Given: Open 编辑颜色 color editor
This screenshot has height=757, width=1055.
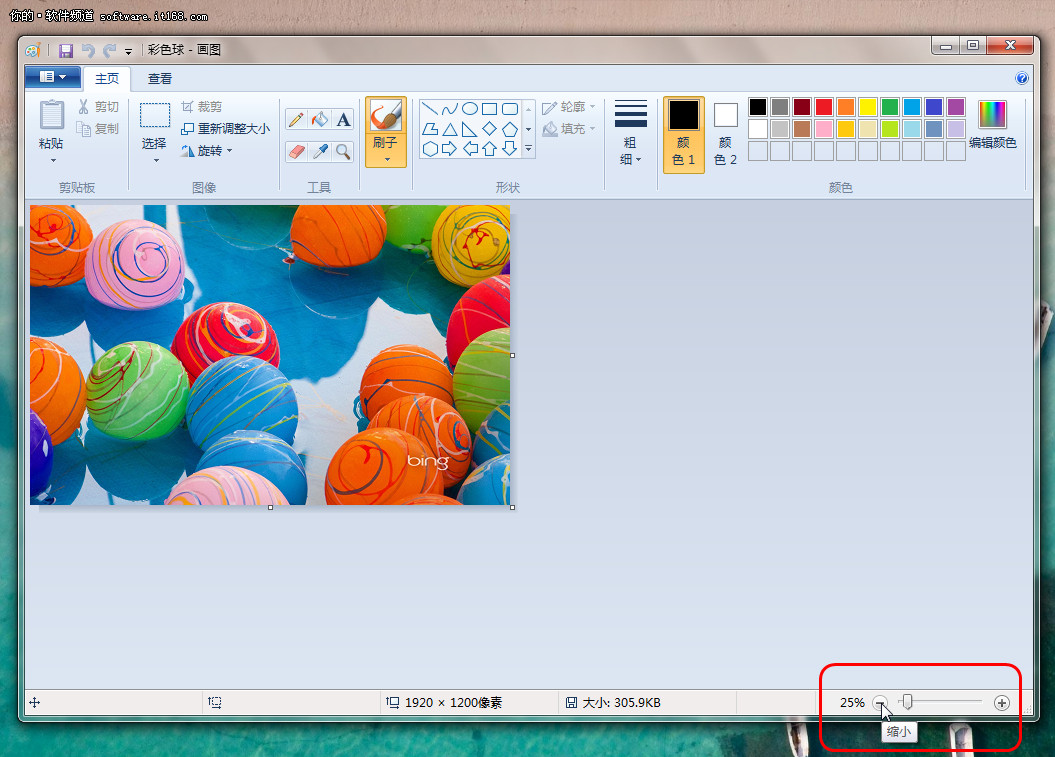Looking at the screenshot, I should pyautogui.click(x=992, y=124).
